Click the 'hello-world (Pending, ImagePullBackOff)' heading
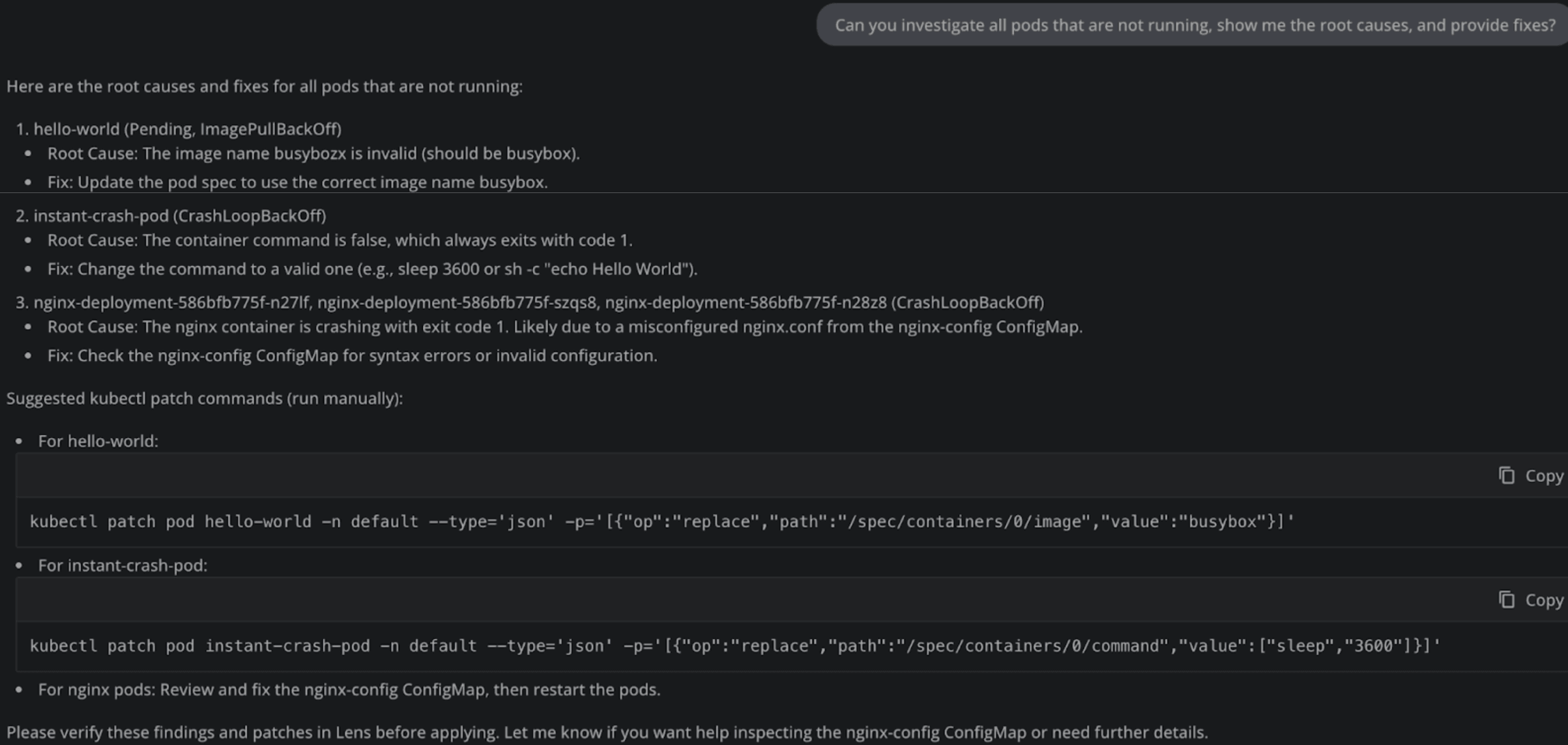 point(187,129)
